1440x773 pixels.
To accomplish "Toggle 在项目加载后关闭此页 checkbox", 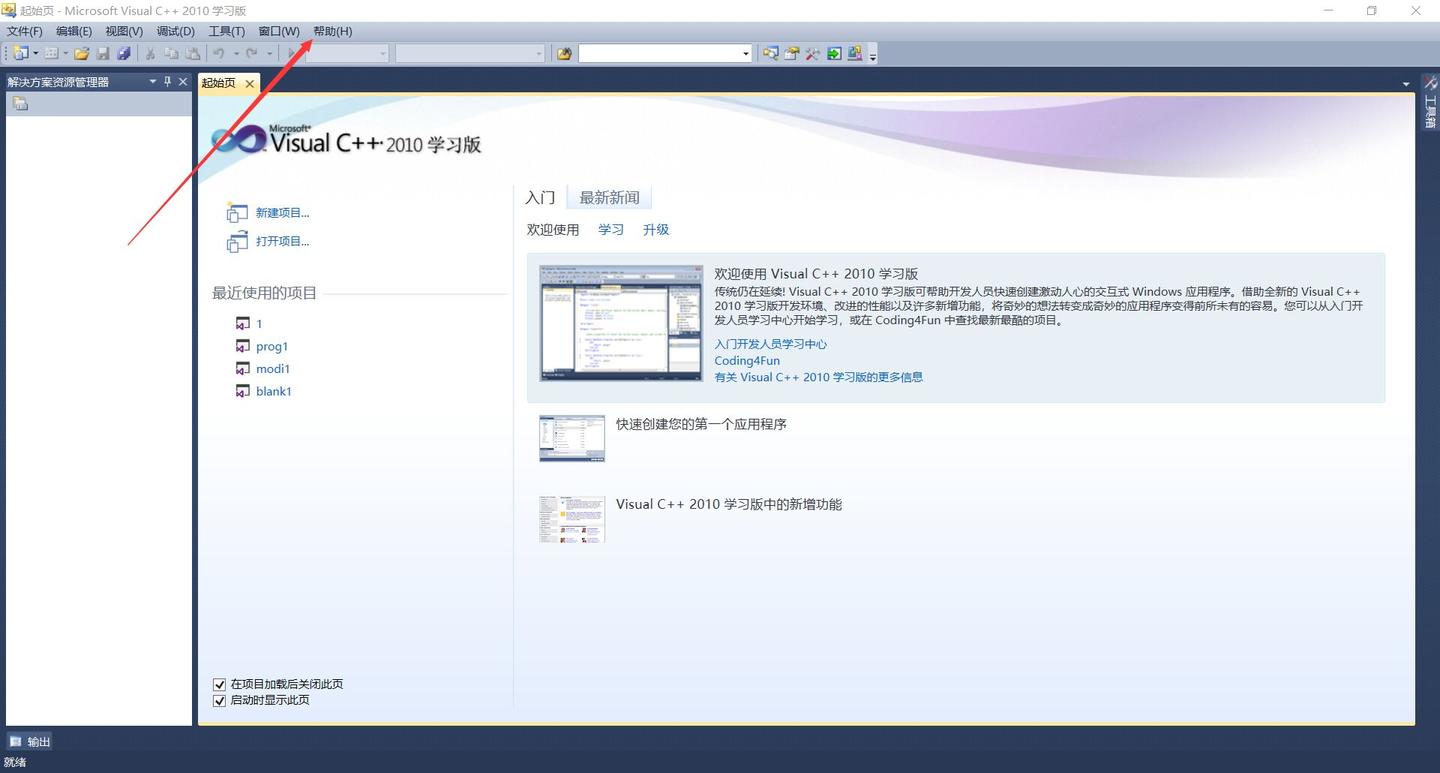I will click(x=220, y=684).
